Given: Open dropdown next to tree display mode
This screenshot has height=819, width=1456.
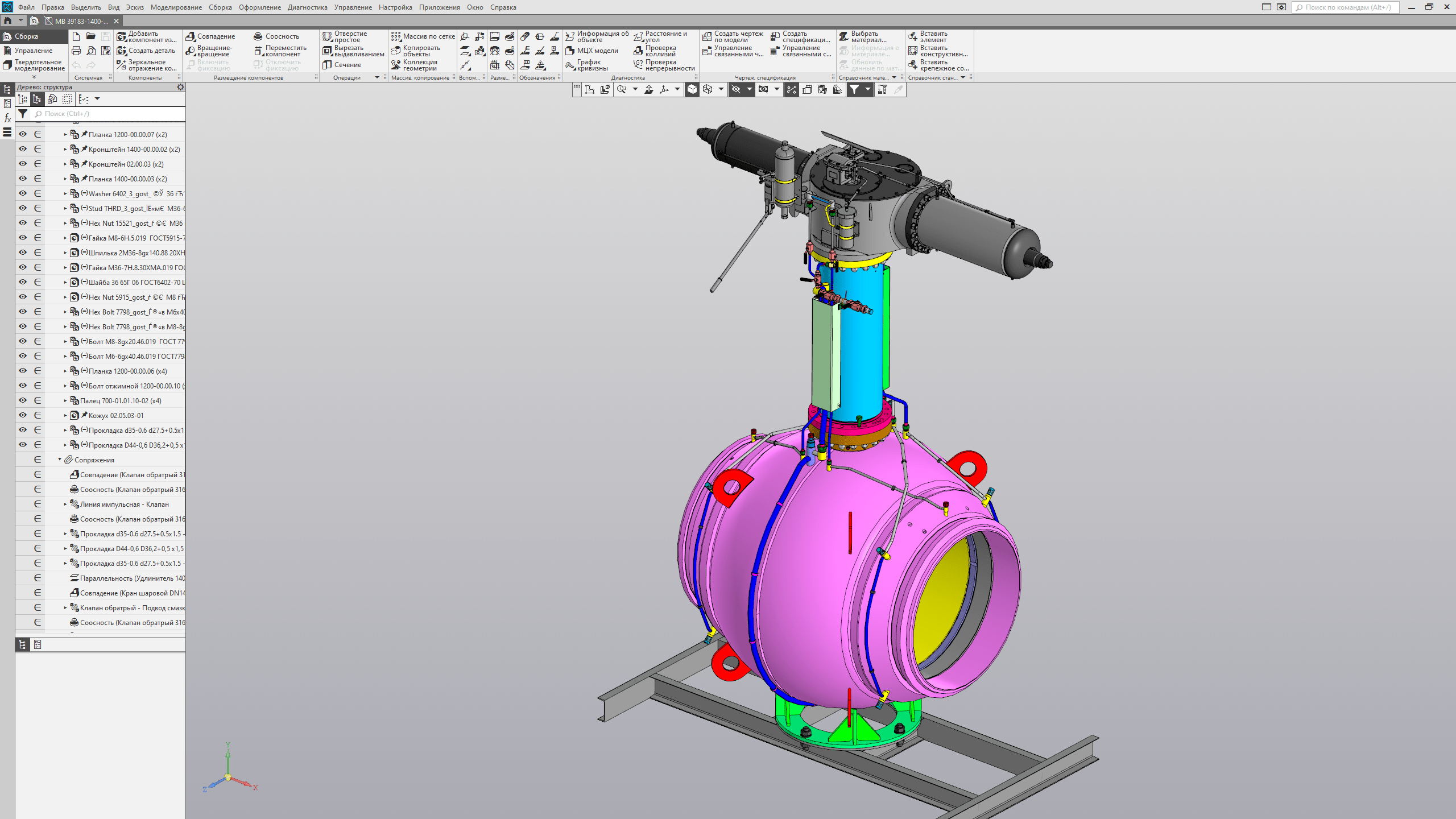Looking at the screenshot, I should (97, 99).
